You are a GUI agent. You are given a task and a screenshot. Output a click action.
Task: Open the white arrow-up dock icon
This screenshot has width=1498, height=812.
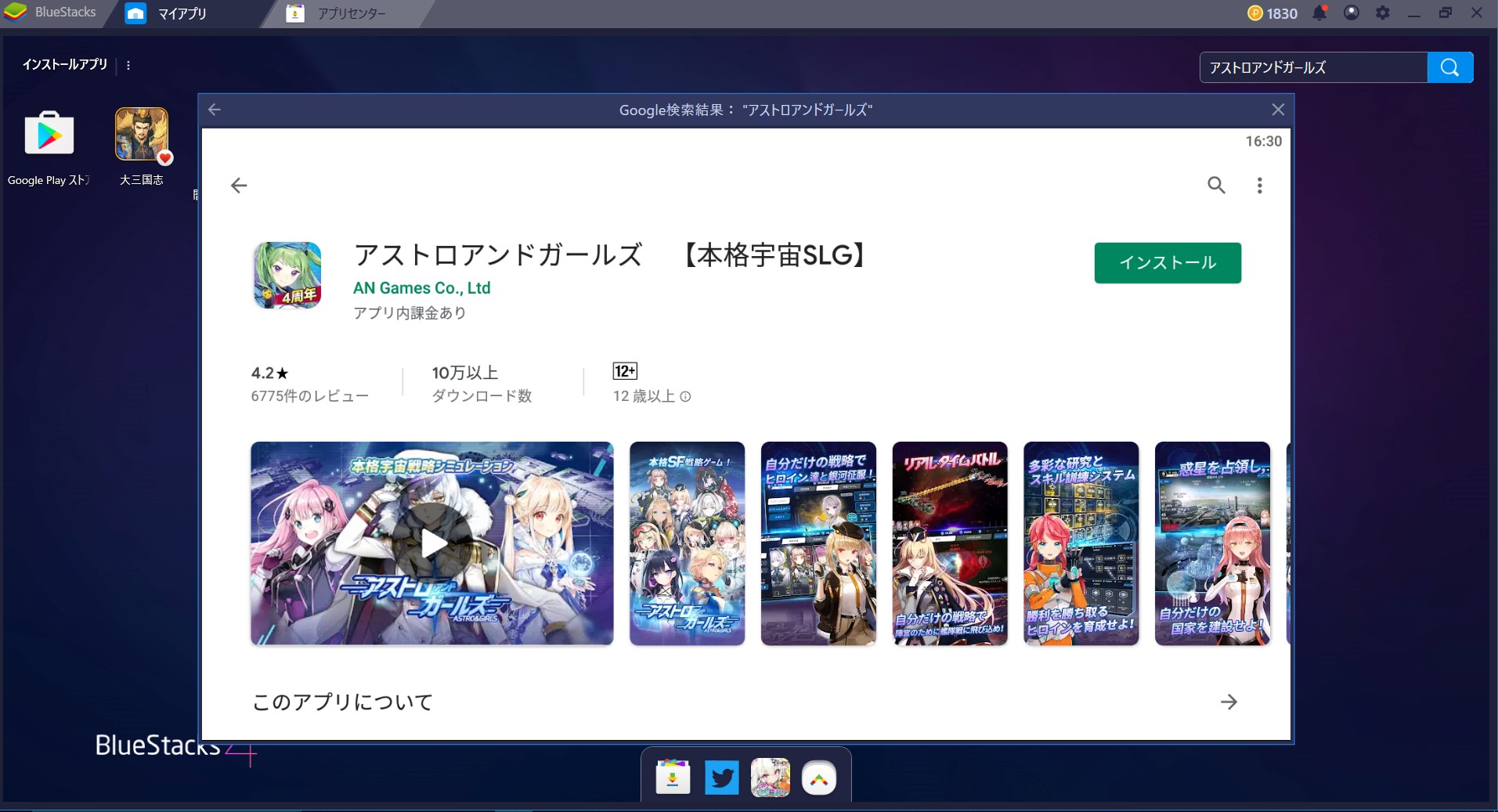click(x=819, y=778)
